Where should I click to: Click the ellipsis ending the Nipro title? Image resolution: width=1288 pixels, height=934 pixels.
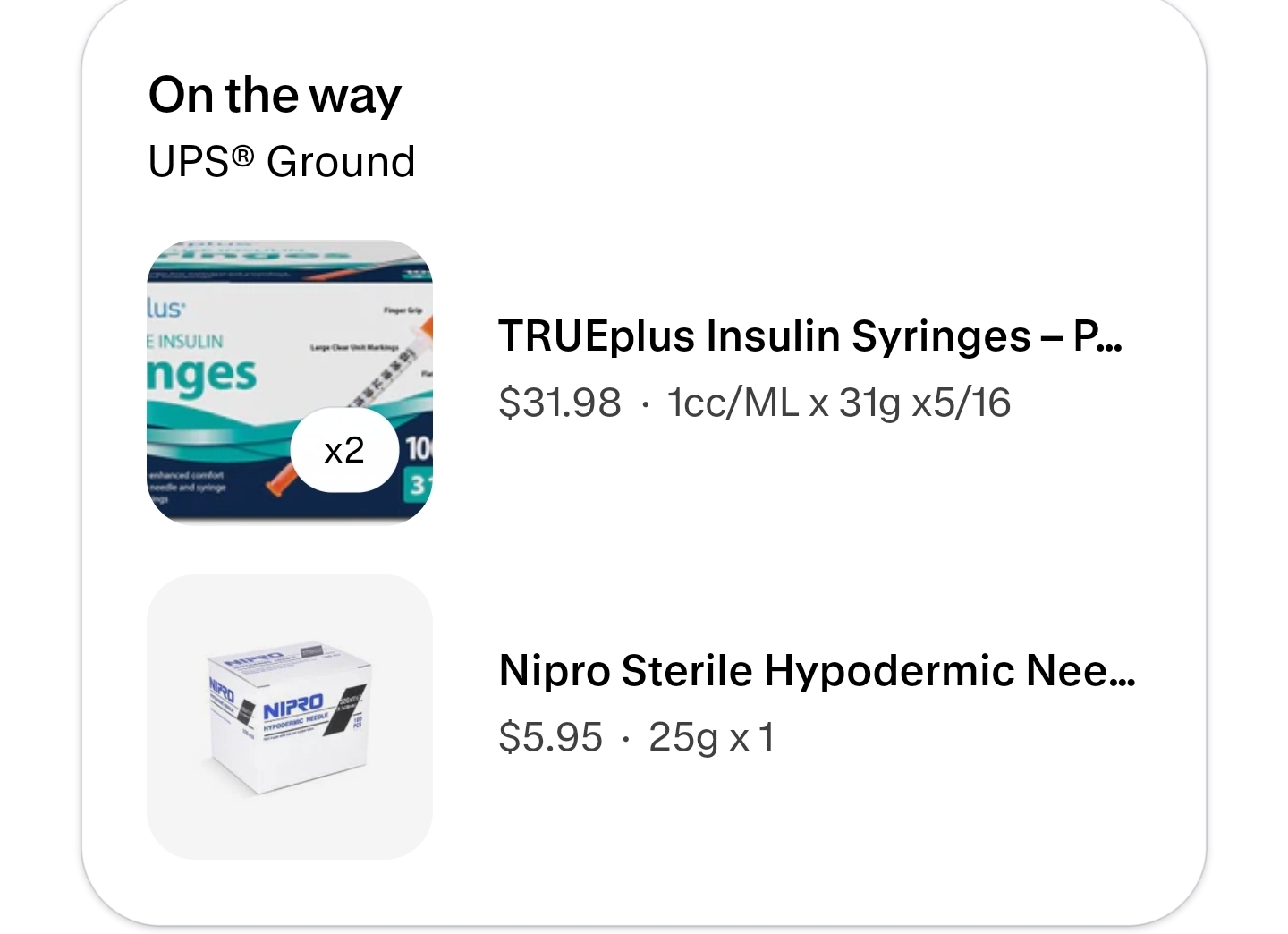click(1123, 670)
